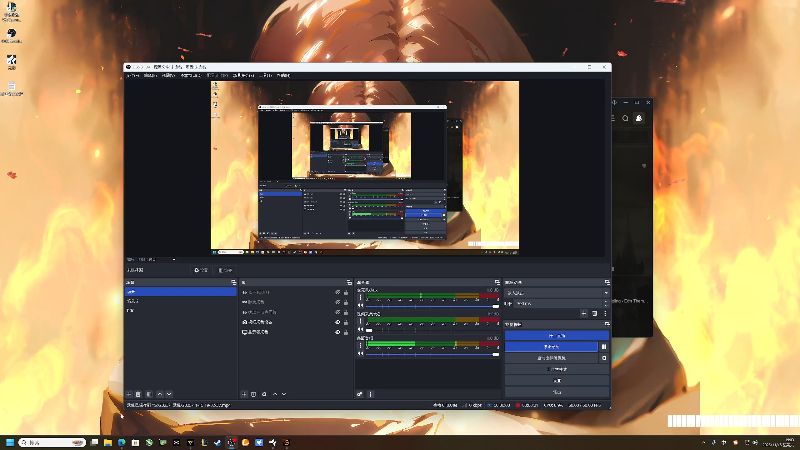Open scene filters icon in Scenes toolbar
Image resolution: width=800 pixels, height=450 pixels.
coord(149,394)
